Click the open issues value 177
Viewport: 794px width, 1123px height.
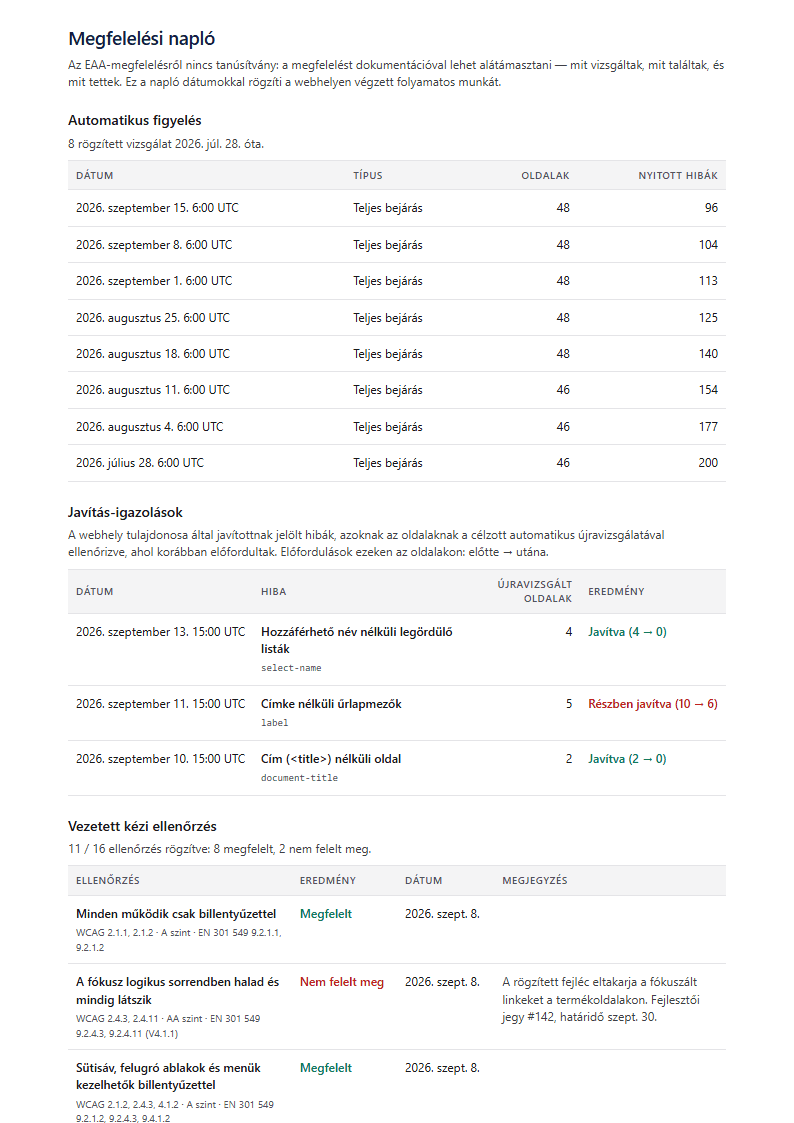coord(708,427)
